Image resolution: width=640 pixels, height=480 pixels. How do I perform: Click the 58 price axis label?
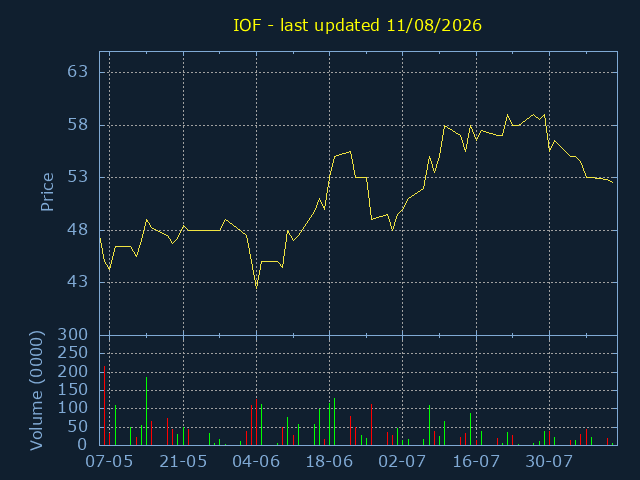point(78,125)
